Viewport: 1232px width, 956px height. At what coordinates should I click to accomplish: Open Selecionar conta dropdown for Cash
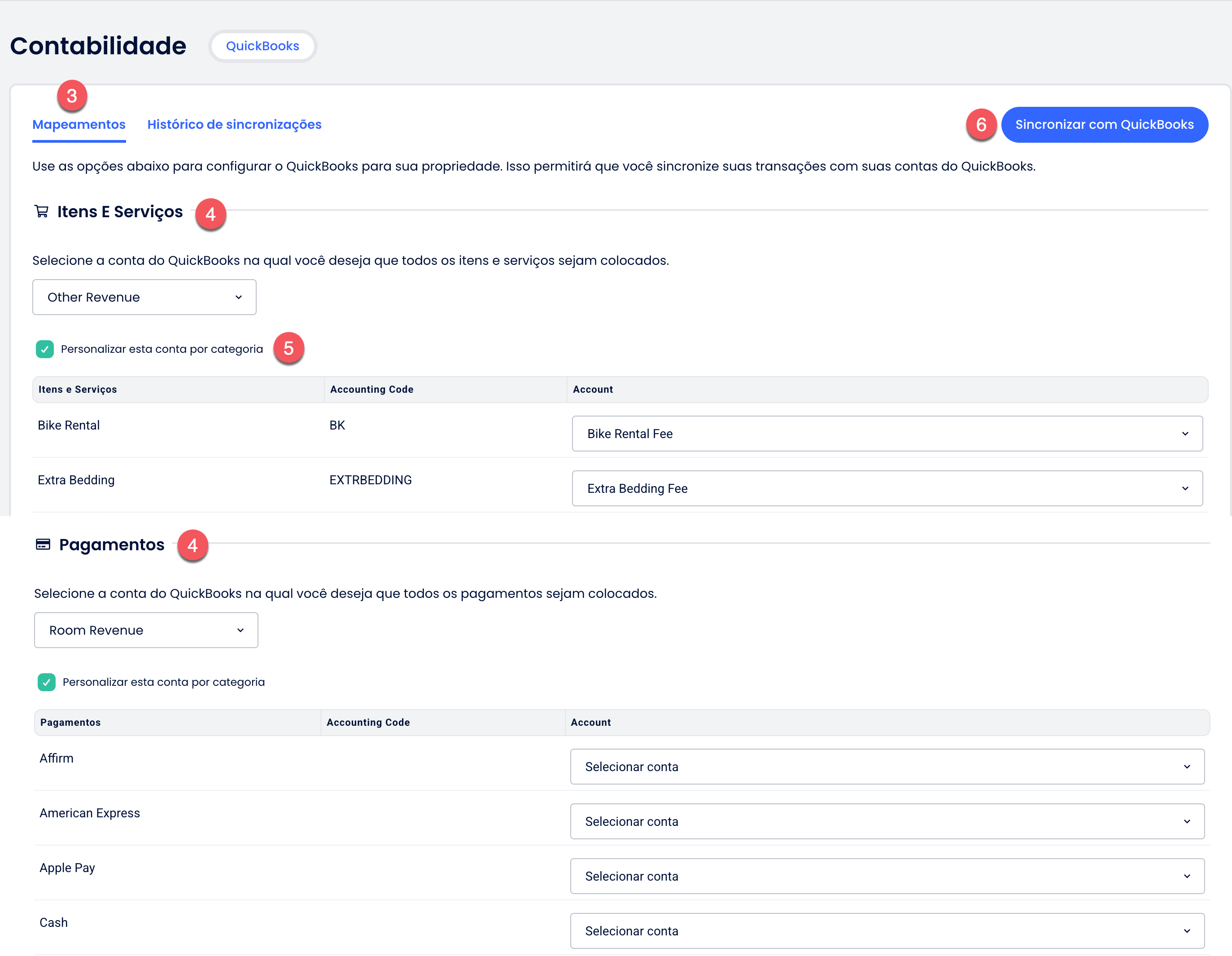point(887,931)
